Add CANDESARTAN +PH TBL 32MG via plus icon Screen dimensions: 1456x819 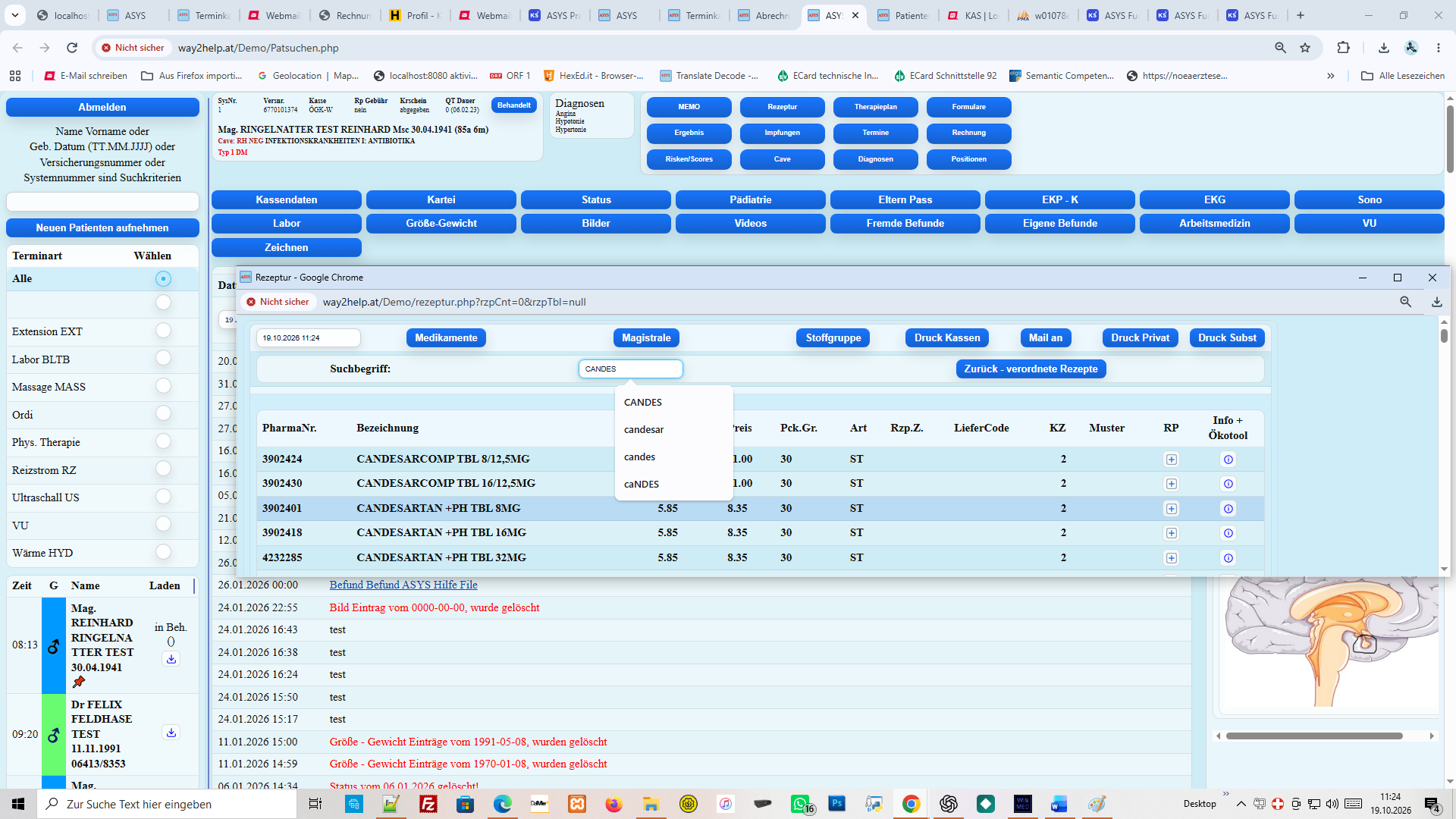[1172, 558]
